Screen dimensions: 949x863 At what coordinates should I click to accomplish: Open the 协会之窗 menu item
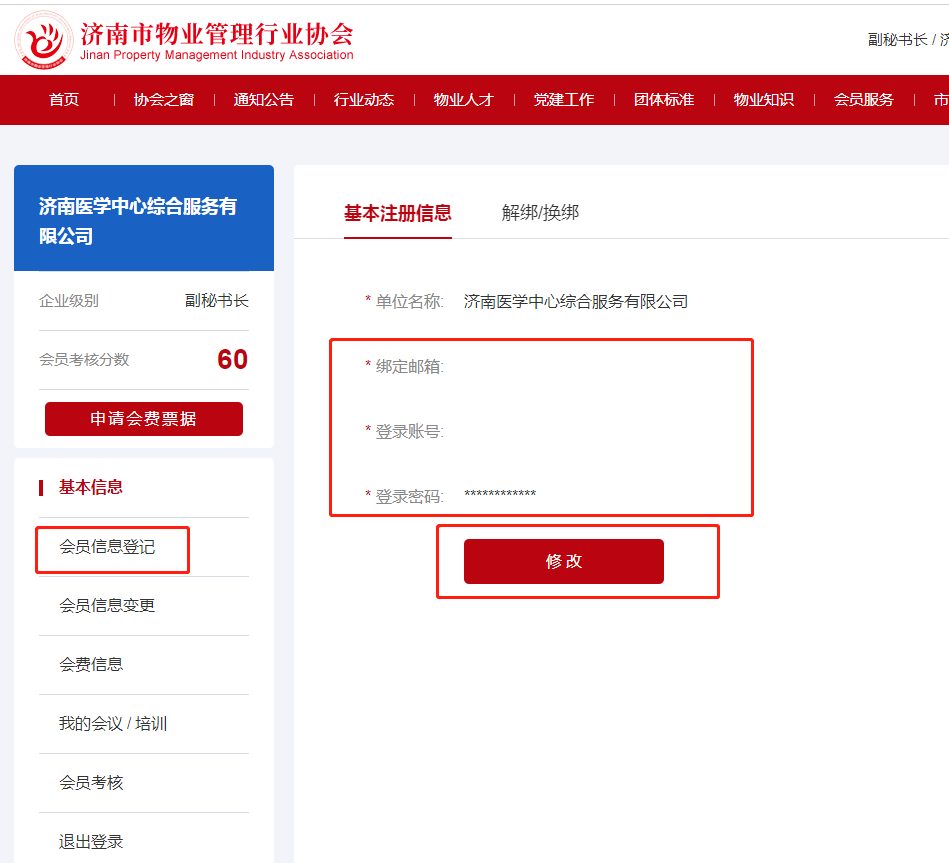click(x=164, y=100)
